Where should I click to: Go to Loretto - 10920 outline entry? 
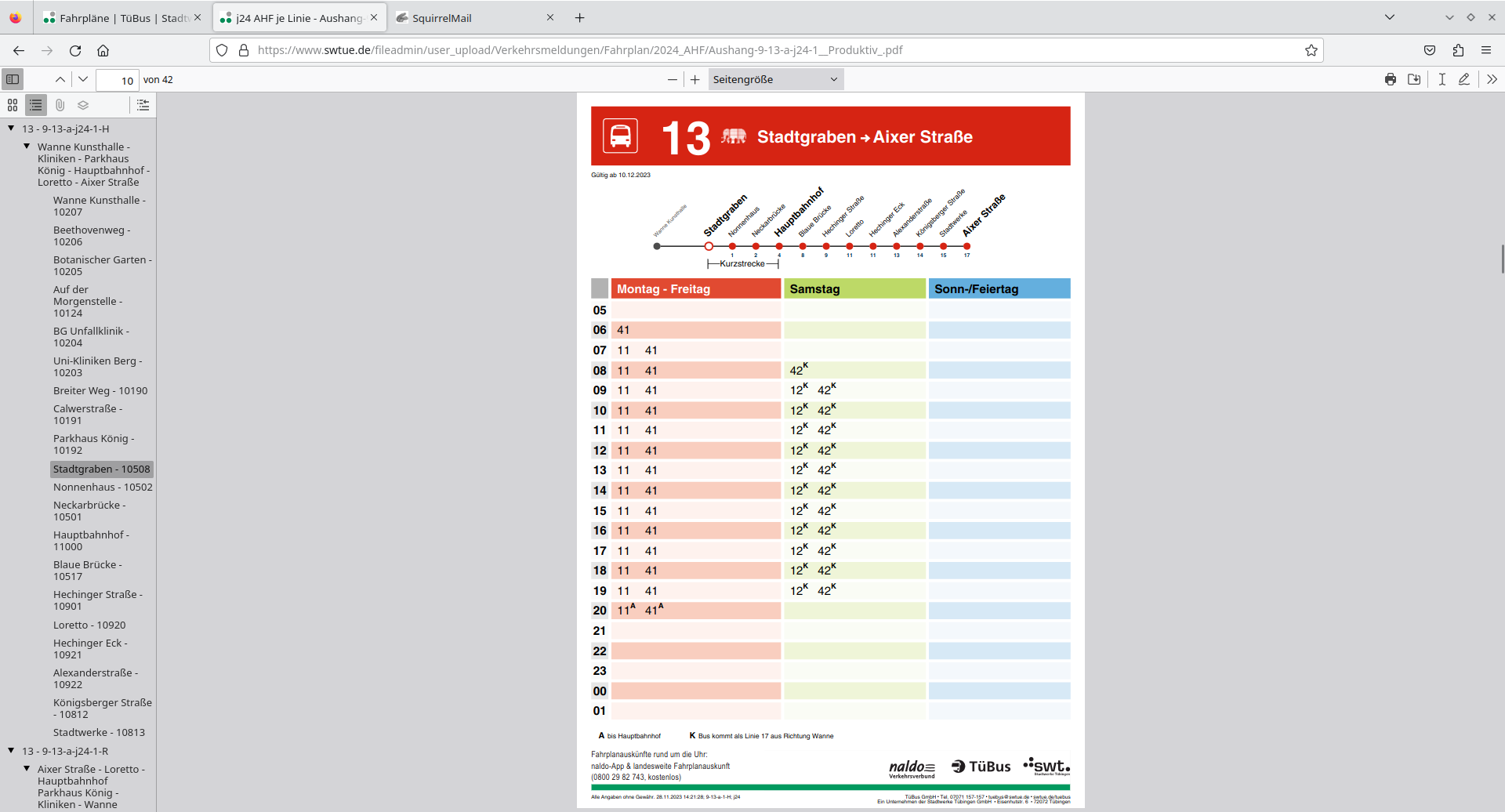pos(89,625)
